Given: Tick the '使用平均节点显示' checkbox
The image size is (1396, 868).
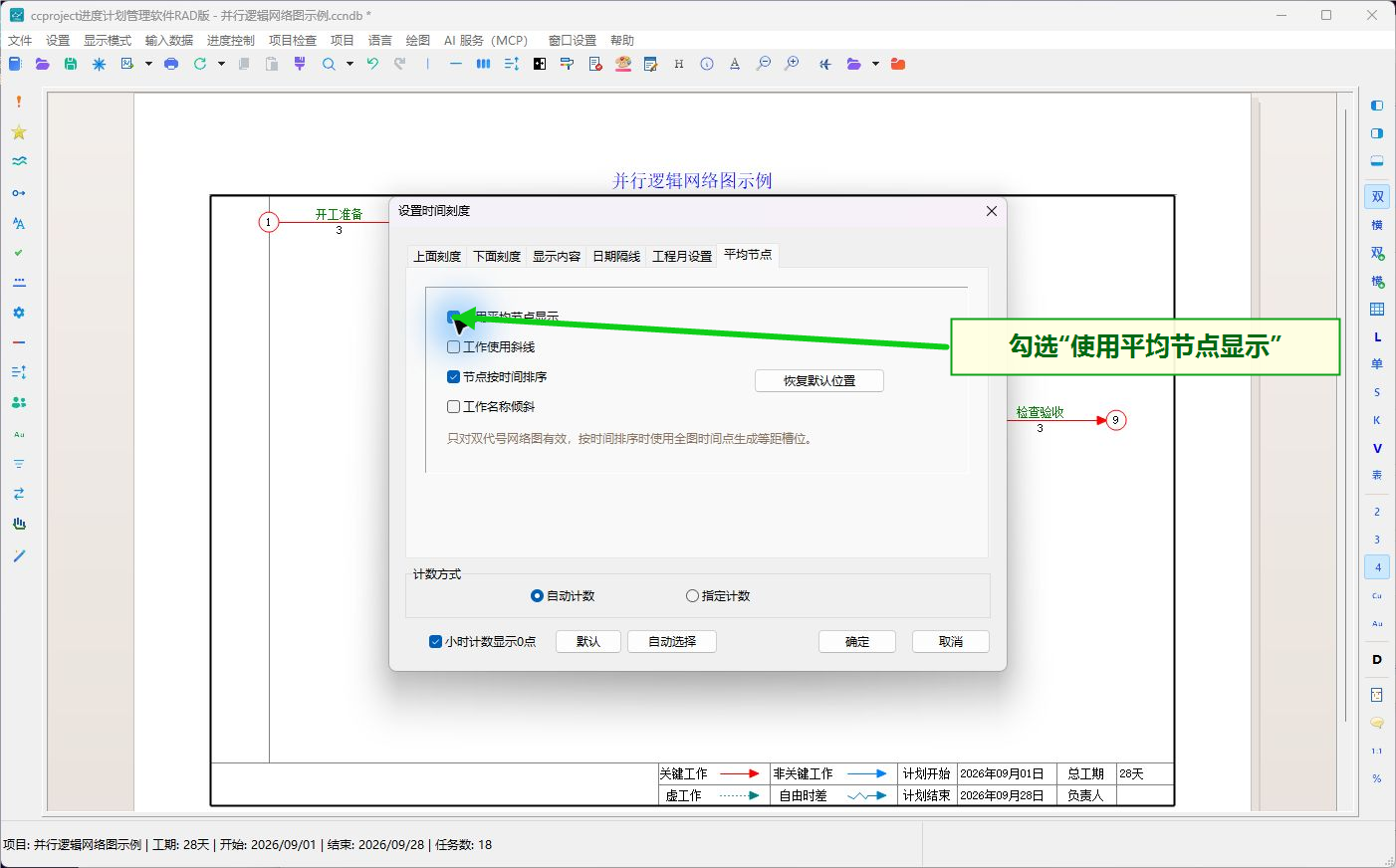Looking at the screenshot, I should point(454,317).
